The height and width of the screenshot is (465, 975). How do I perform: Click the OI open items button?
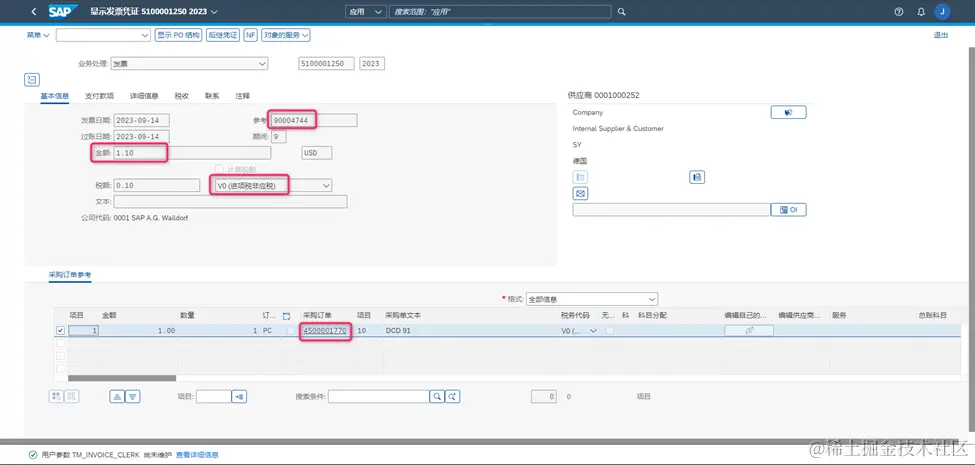[788, 210]
